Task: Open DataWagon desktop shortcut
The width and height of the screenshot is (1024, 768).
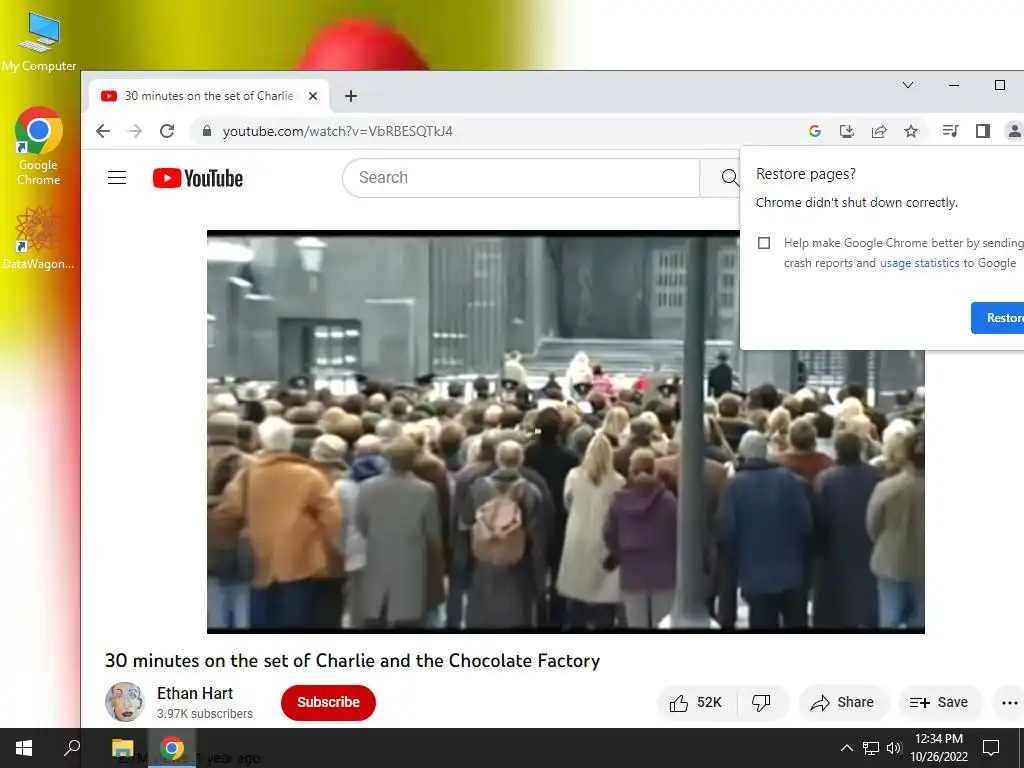Action: pyautogui.click(x=39, y=238)
